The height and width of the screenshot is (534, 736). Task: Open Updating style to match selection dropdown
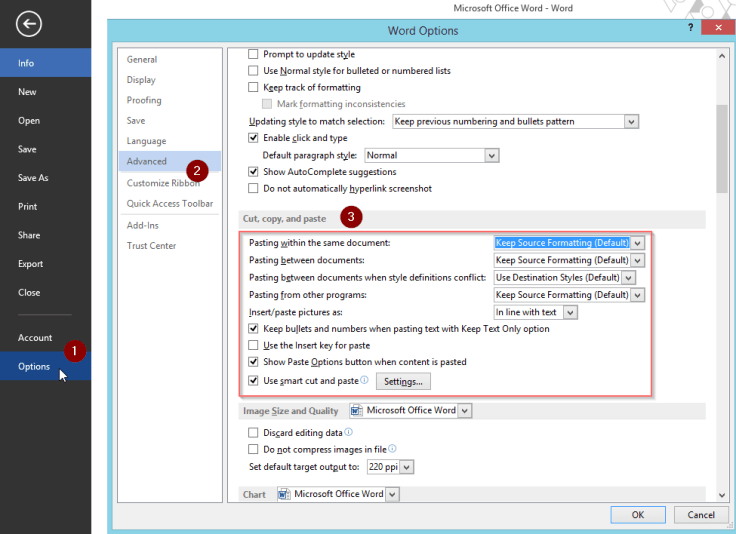(x=631, y=122)
